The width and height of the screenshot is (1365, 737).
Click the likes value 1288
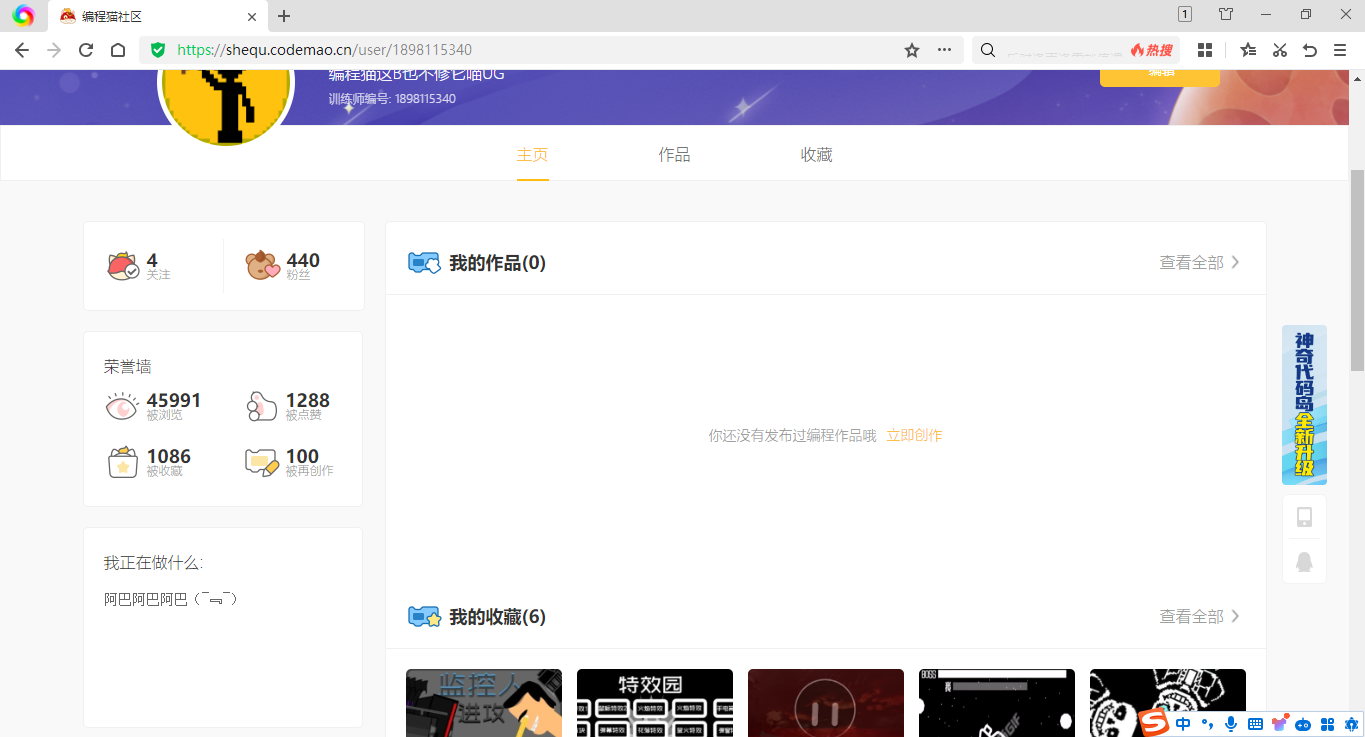308,400
